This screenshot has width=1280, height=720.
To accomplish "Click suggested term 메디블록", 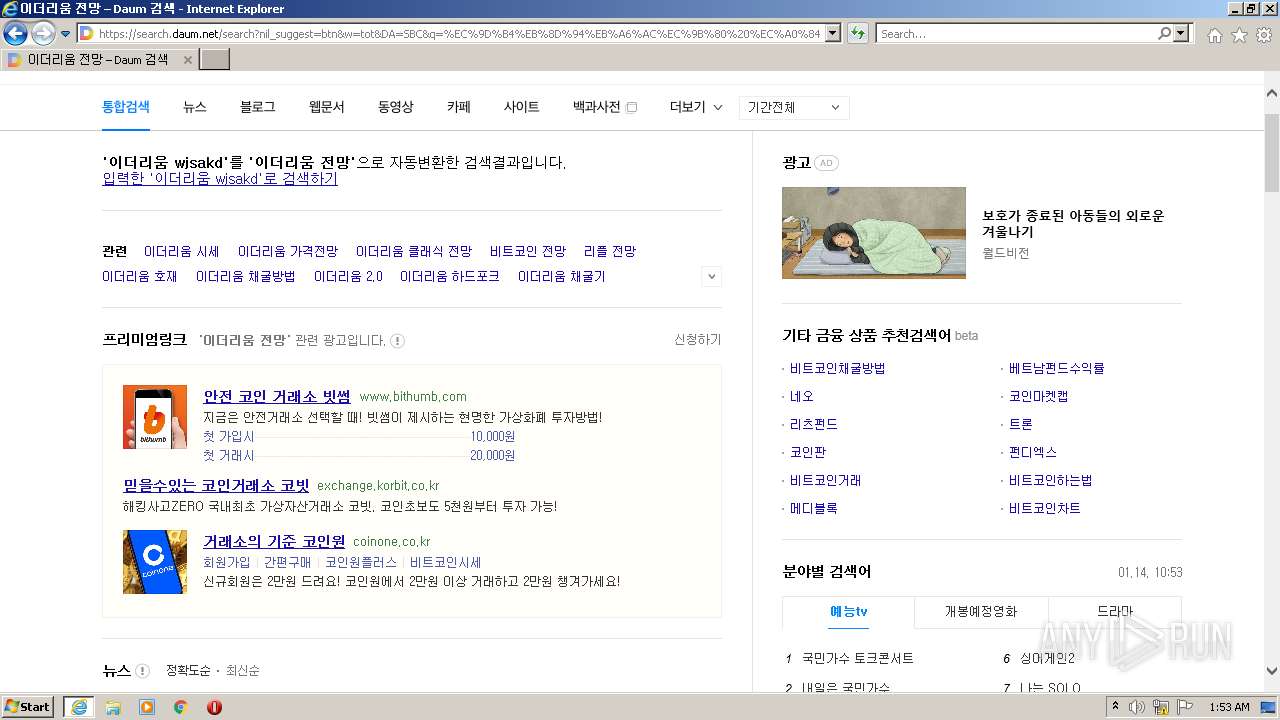I will coord(814,508).
